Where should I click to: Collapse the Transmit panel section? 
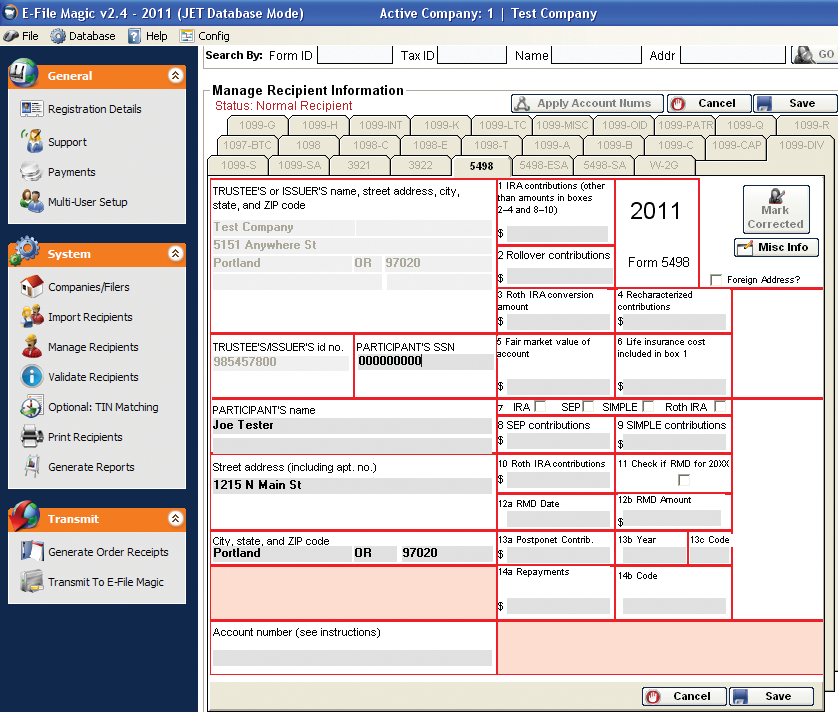[x=175, y=519]
